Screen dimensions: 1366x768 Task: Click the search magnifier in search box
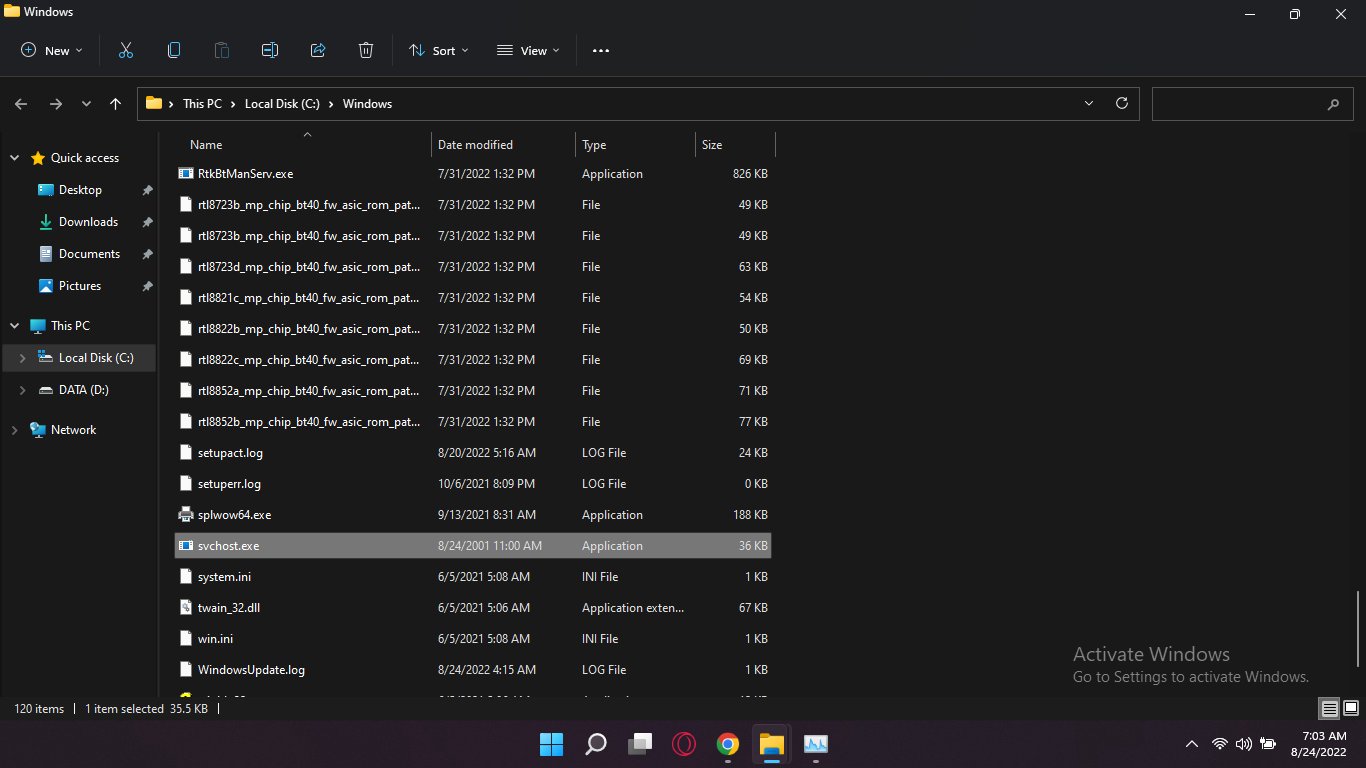tap(1333, 104)
